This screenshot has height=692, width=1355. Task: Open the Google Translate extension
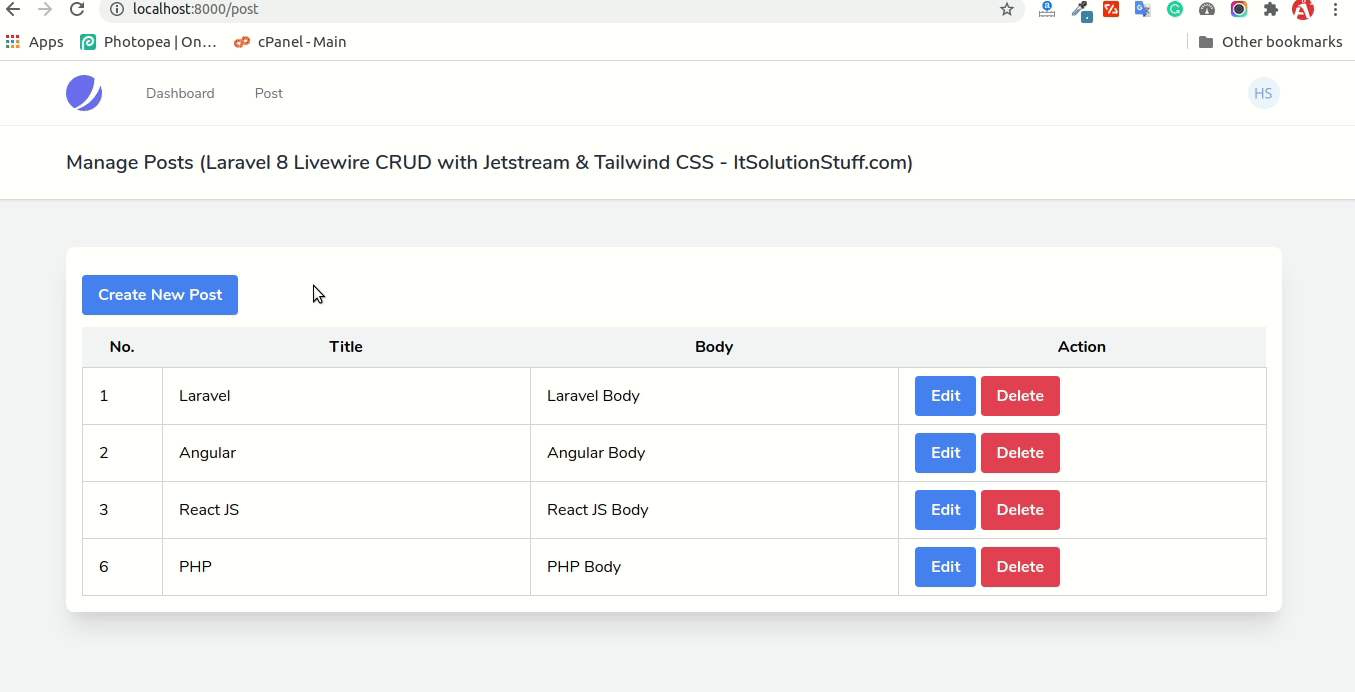tap(1141, 10)
